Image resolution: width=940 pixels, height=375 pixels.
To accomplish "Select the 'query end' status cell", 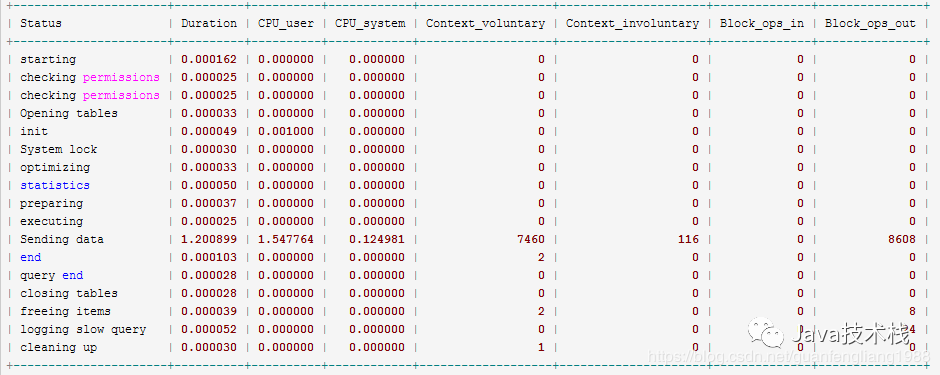I will (52, 275).
